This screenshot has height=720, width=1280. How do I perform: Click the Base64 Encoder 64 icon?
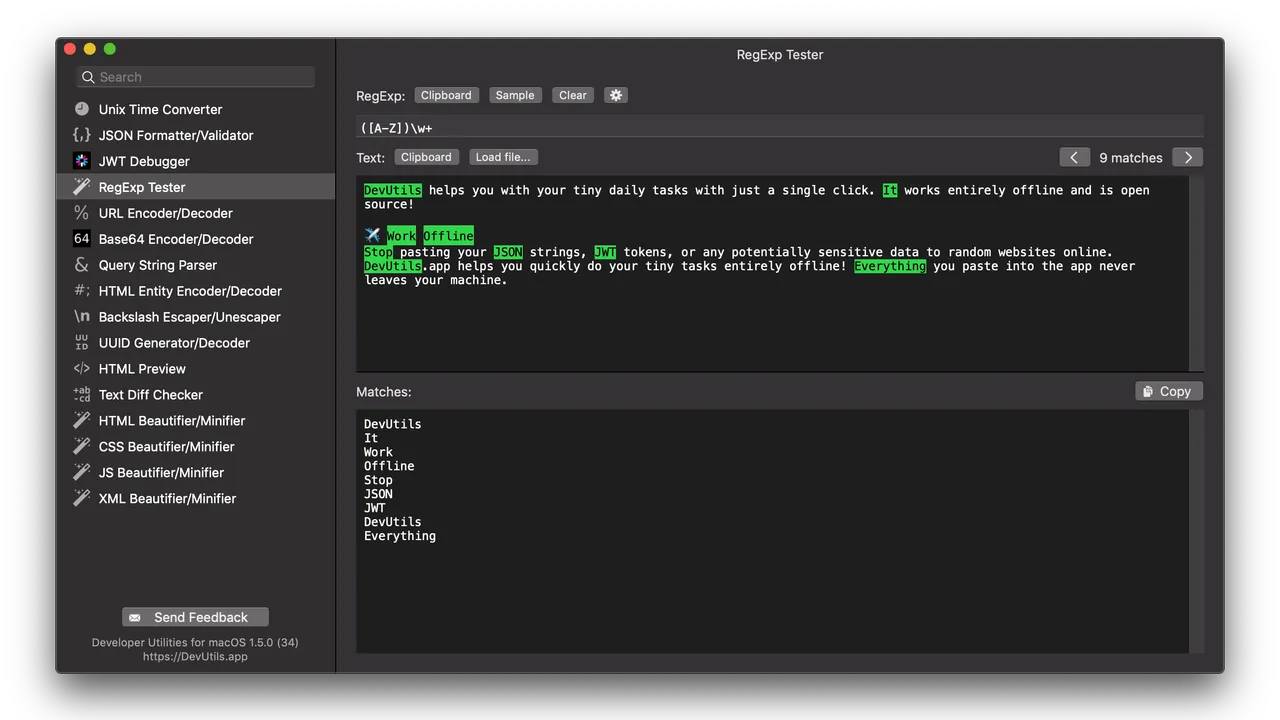pyautogui.click(x=82, y=239)
